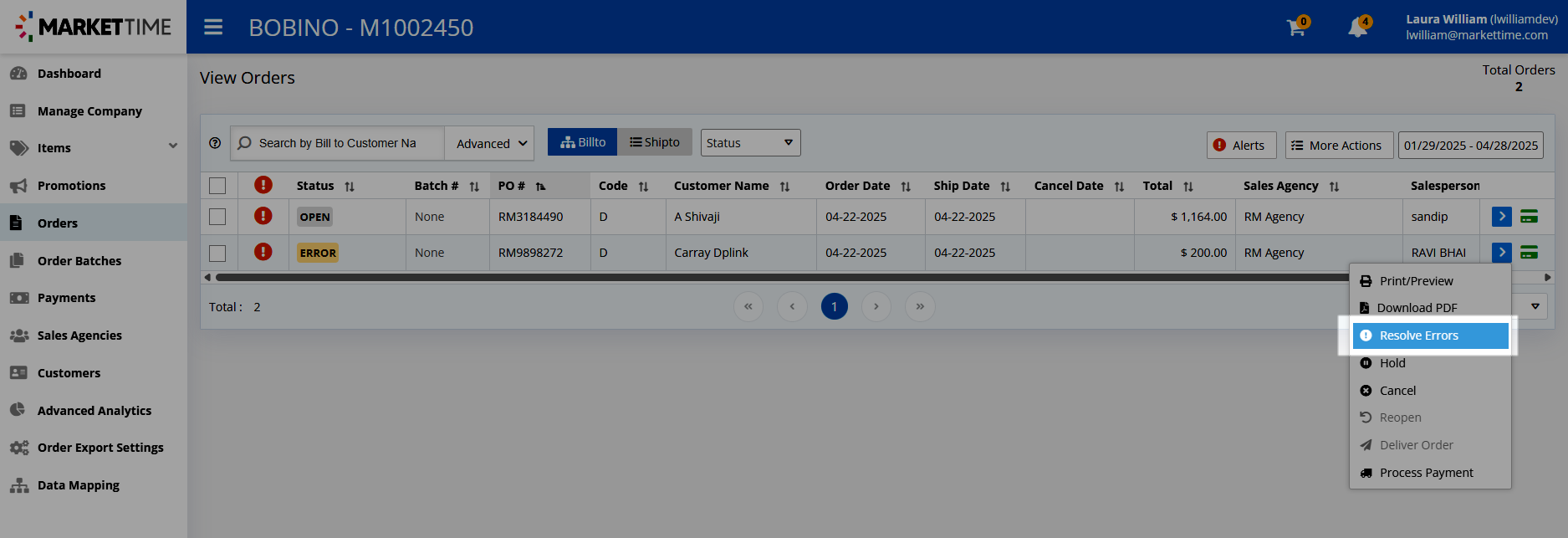Open the notifications bell icon

[x=1359, y=27]
